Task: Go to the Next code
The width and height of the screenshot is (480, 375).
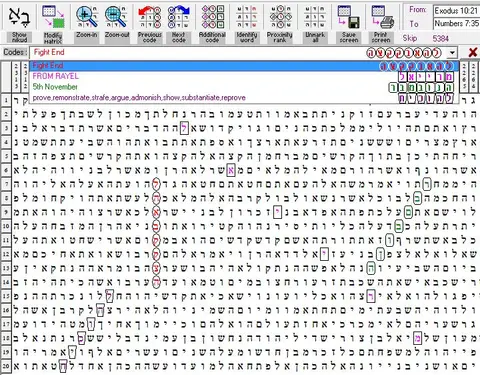Action: pos(179,17)
